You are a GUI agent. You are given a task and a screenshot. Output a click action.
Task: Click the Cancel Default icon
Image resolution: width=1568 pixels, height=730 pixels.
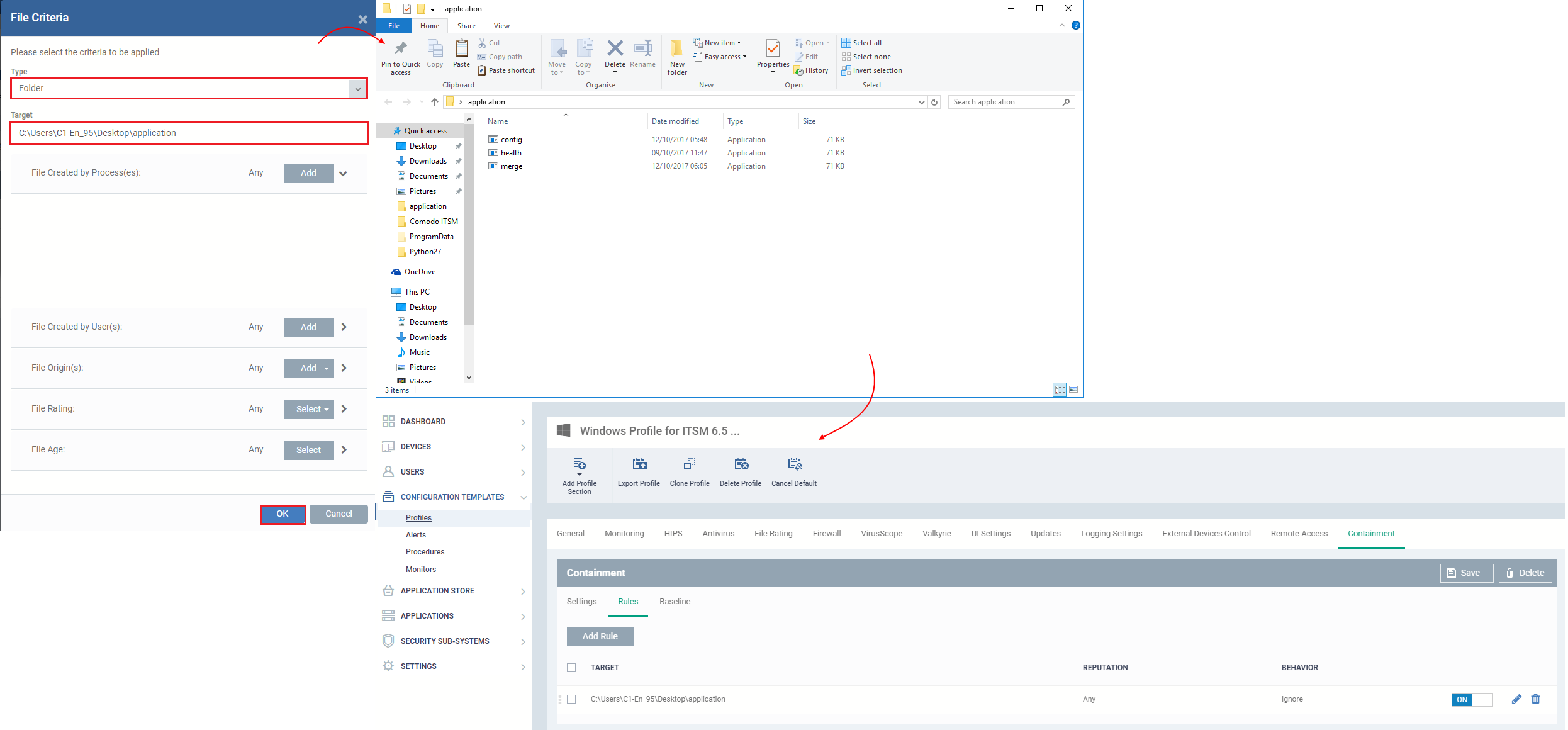(x=794, y=464)
